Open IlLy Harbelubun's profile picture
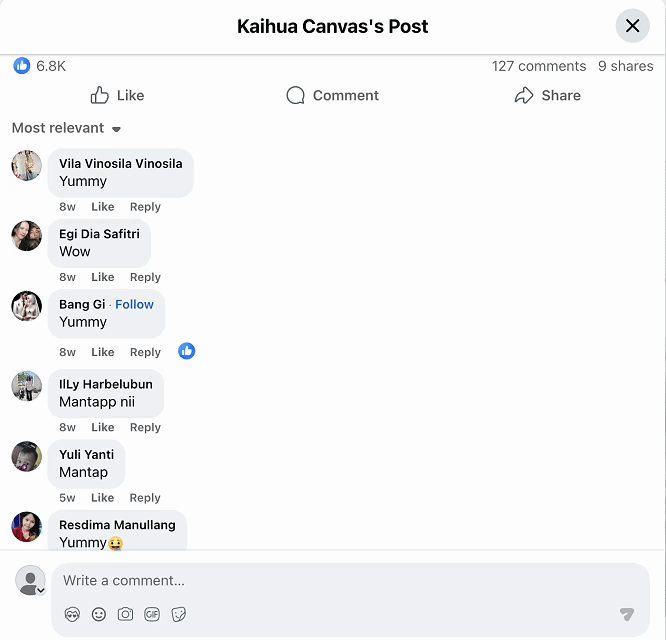The width and height of the screenshot is (666, 640). [27, 386]
